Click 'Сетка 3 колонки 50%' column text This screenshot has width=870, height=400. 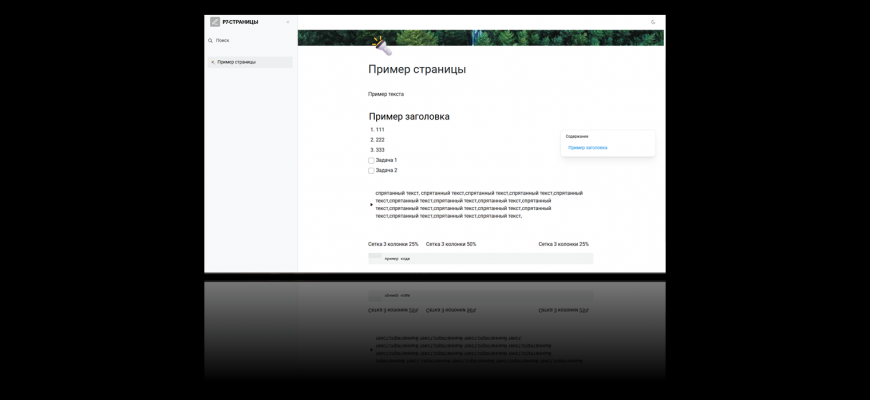pos(451,244)
